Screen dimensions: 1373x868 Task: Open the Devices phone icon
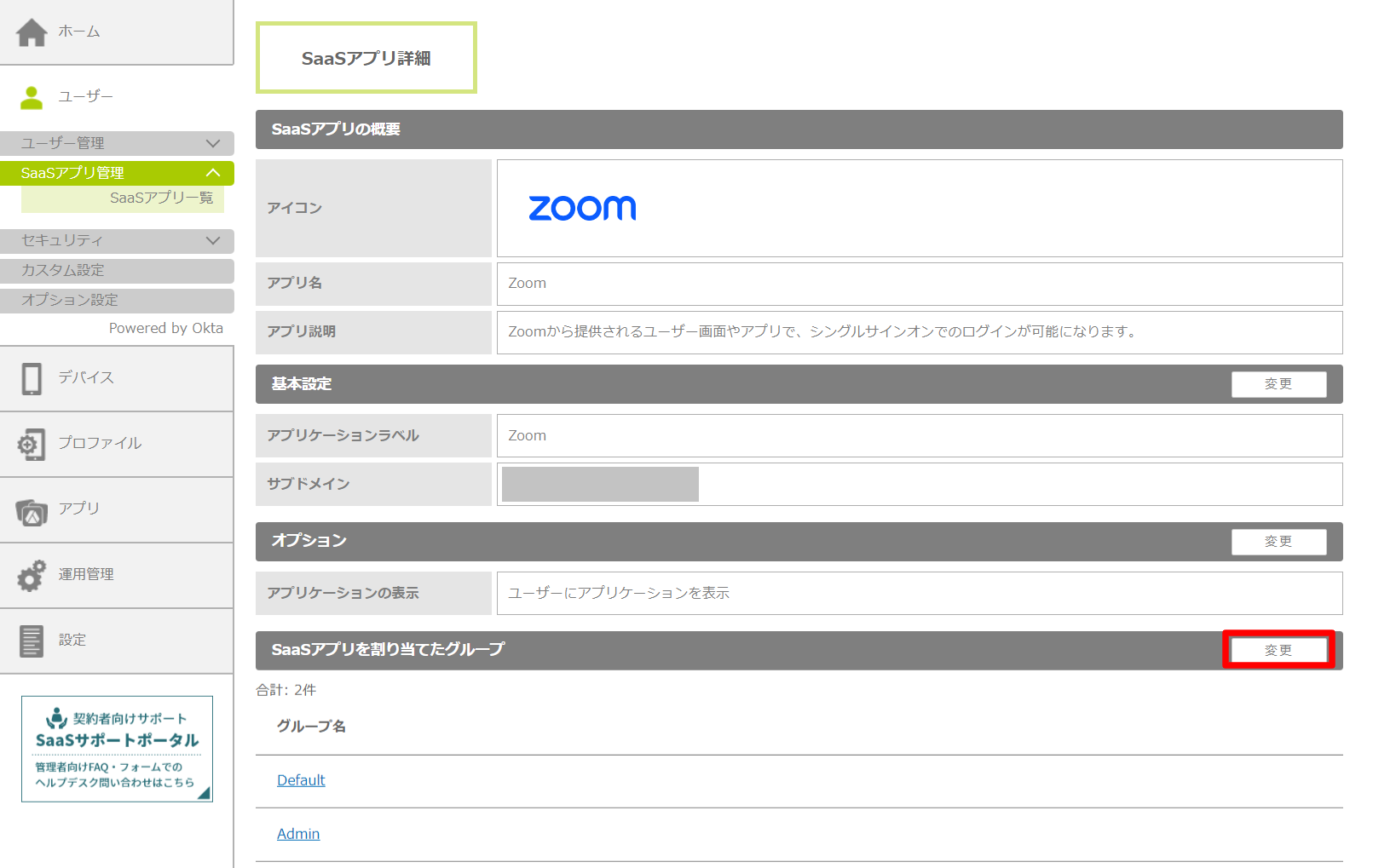point(32,378)
